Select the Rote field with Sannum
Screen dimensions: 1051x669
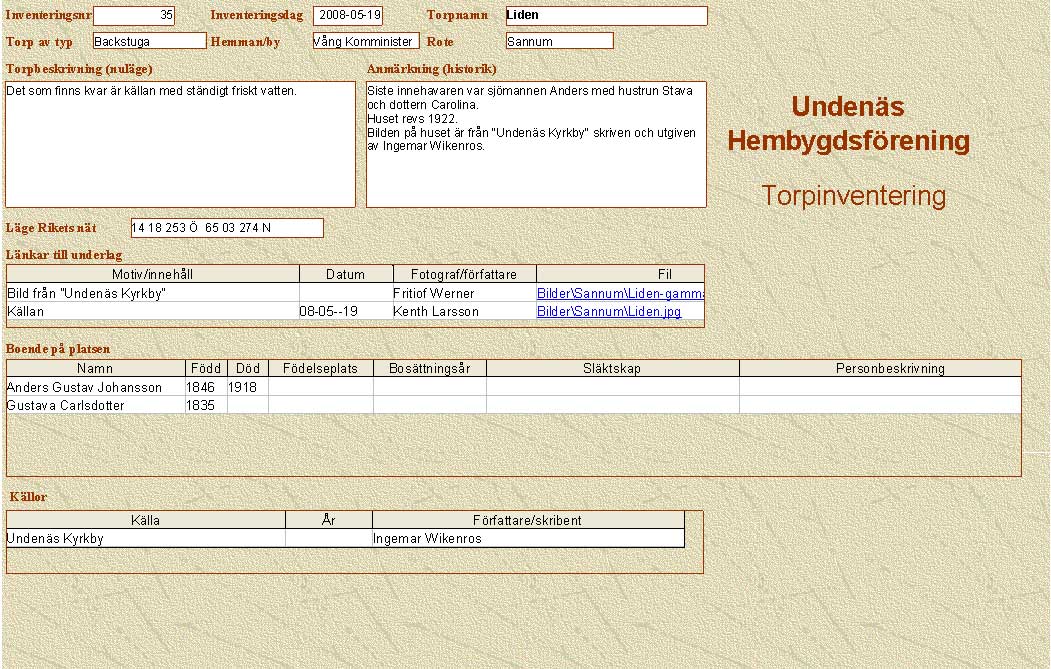pyautogui.click(x=559, y=41)
